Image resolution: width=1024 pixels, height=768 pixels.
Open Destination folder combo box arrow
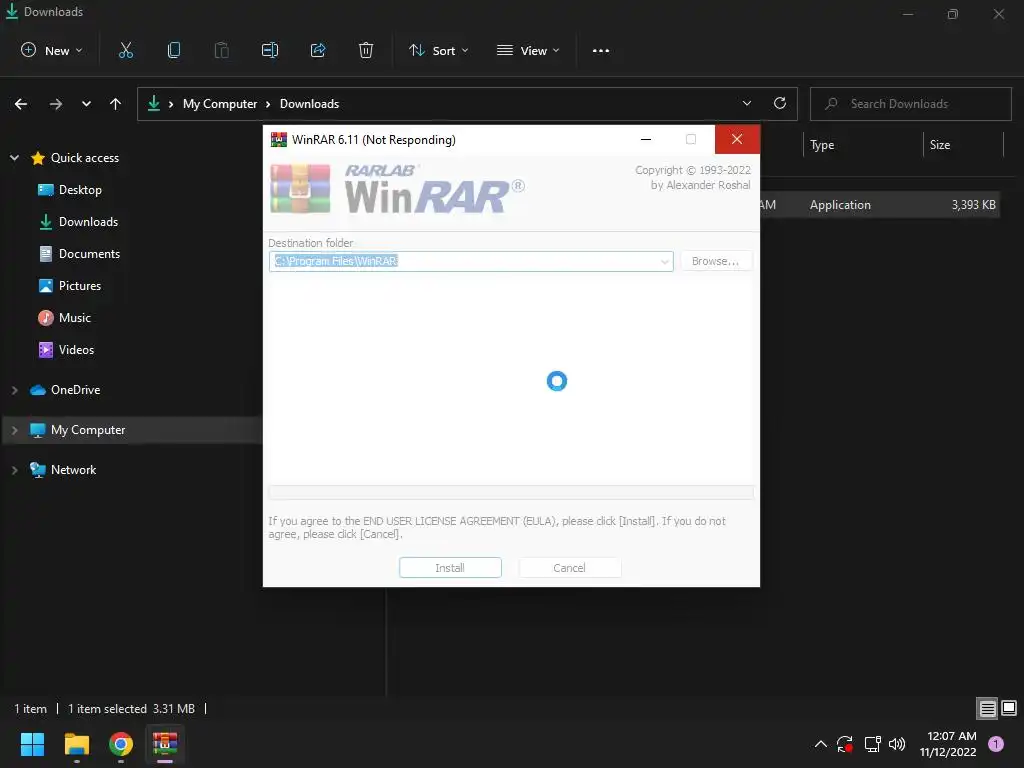pos(664,261)
